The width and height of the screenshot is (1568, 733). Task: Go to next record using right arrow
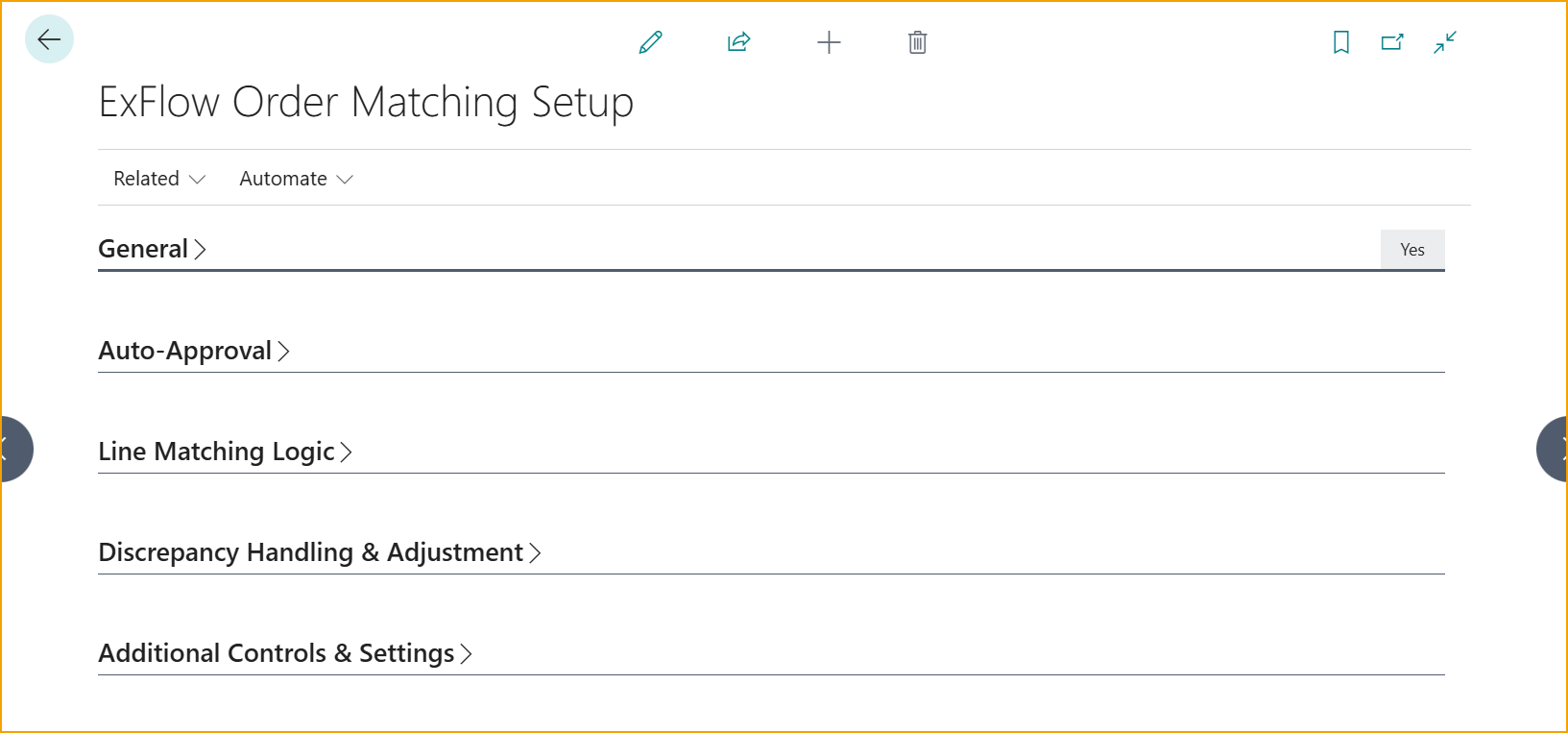click(1556, 449)
